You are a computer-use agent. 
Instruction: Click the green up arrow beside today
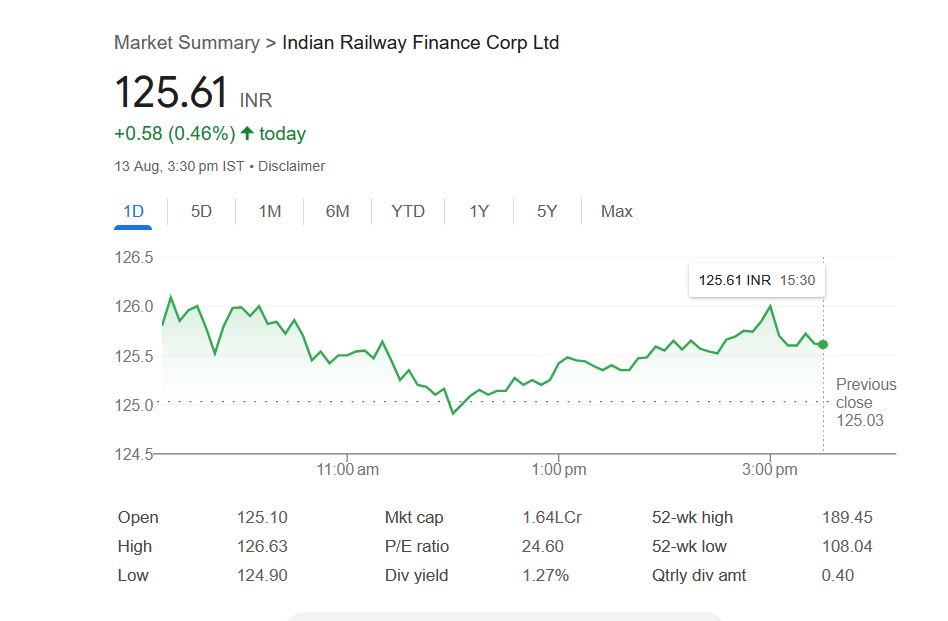point(247,134)
